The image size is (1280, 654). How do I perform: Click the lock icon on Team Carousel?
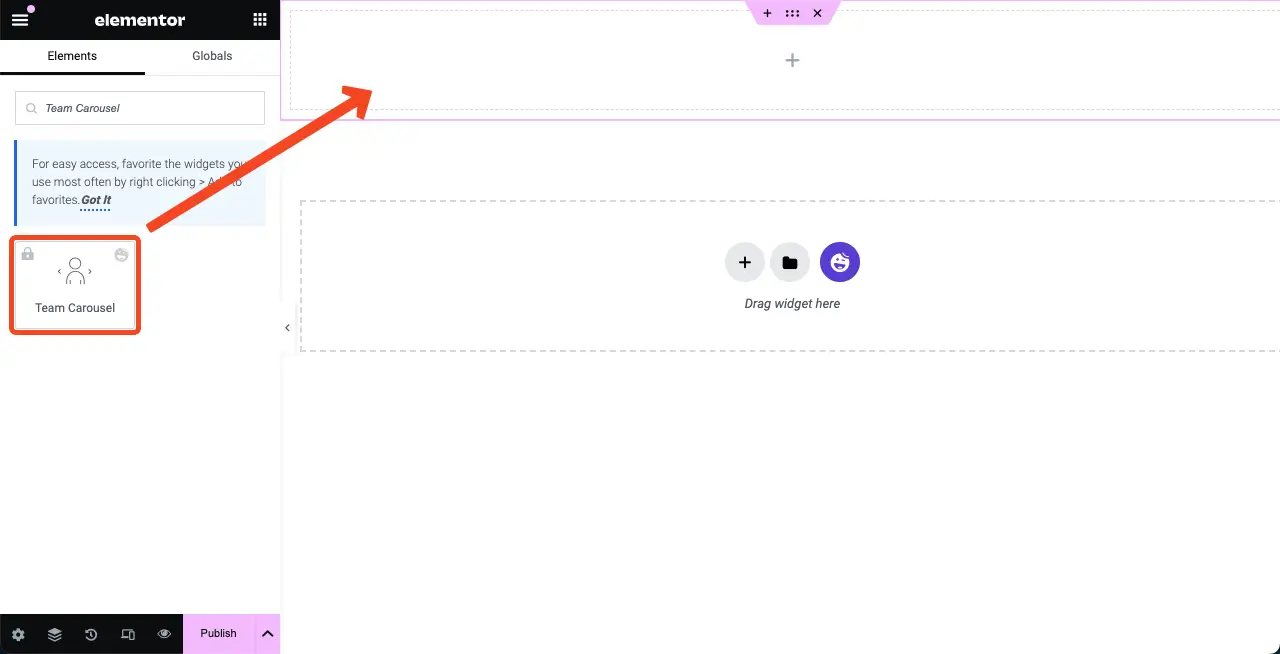click(28, 254)
